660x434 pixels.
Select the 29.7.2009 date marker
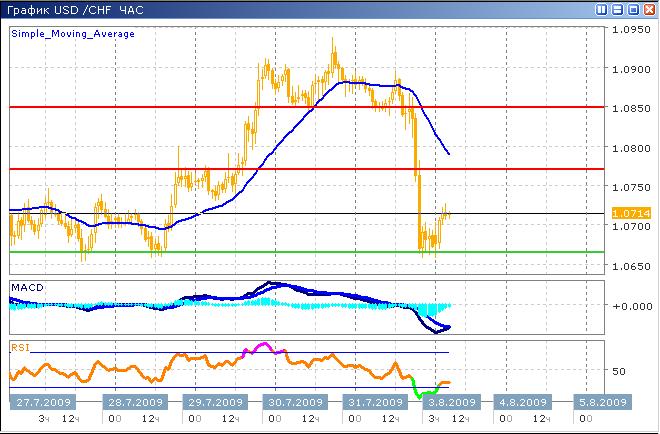coord(215,402)
